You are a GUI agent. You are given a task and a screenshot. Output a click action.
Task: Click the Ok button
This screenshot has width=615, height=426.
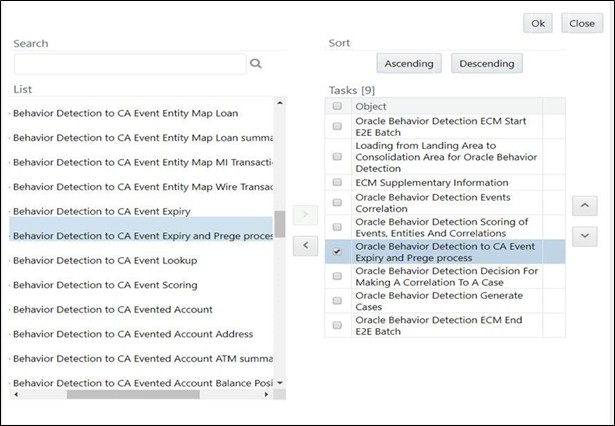(538, 23)
